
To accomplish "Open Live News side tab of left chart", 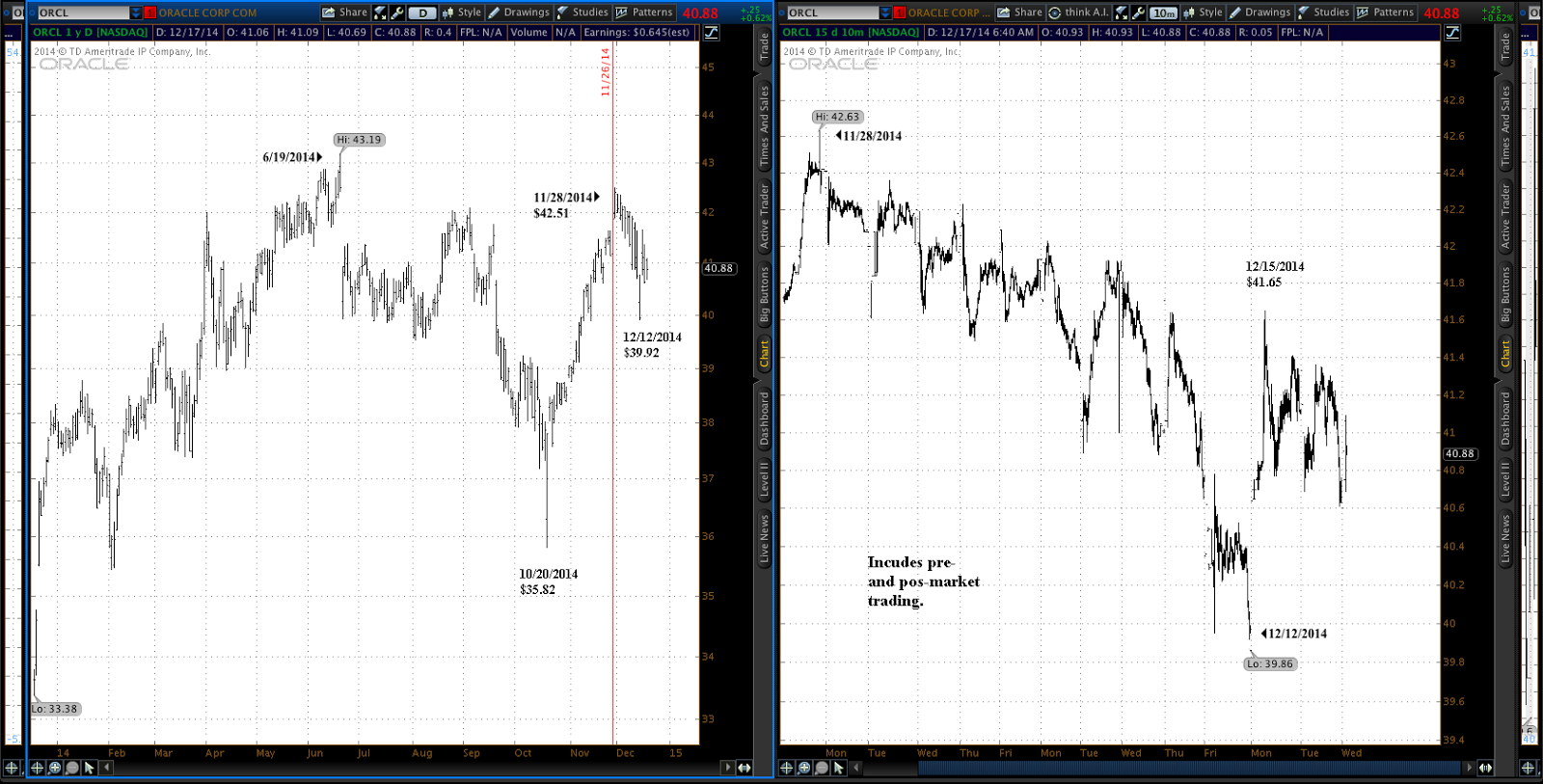I will point(764,539).
